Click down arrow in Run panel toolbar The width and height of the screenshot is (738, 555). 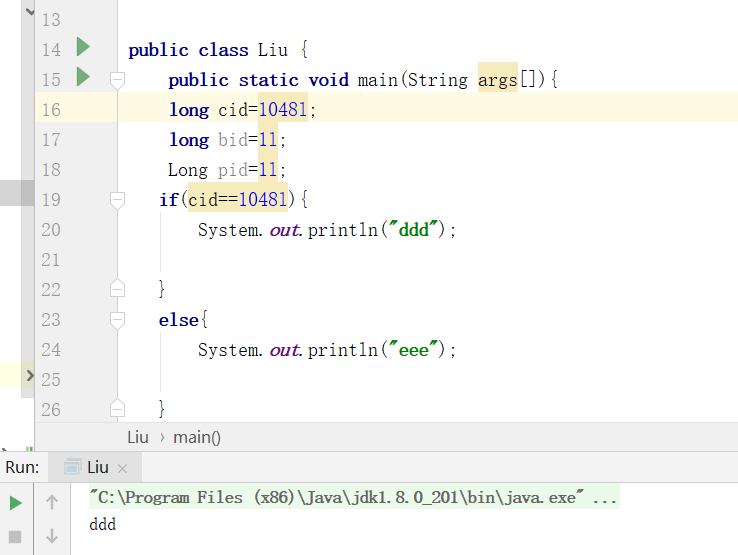click(x=52, y=536)
